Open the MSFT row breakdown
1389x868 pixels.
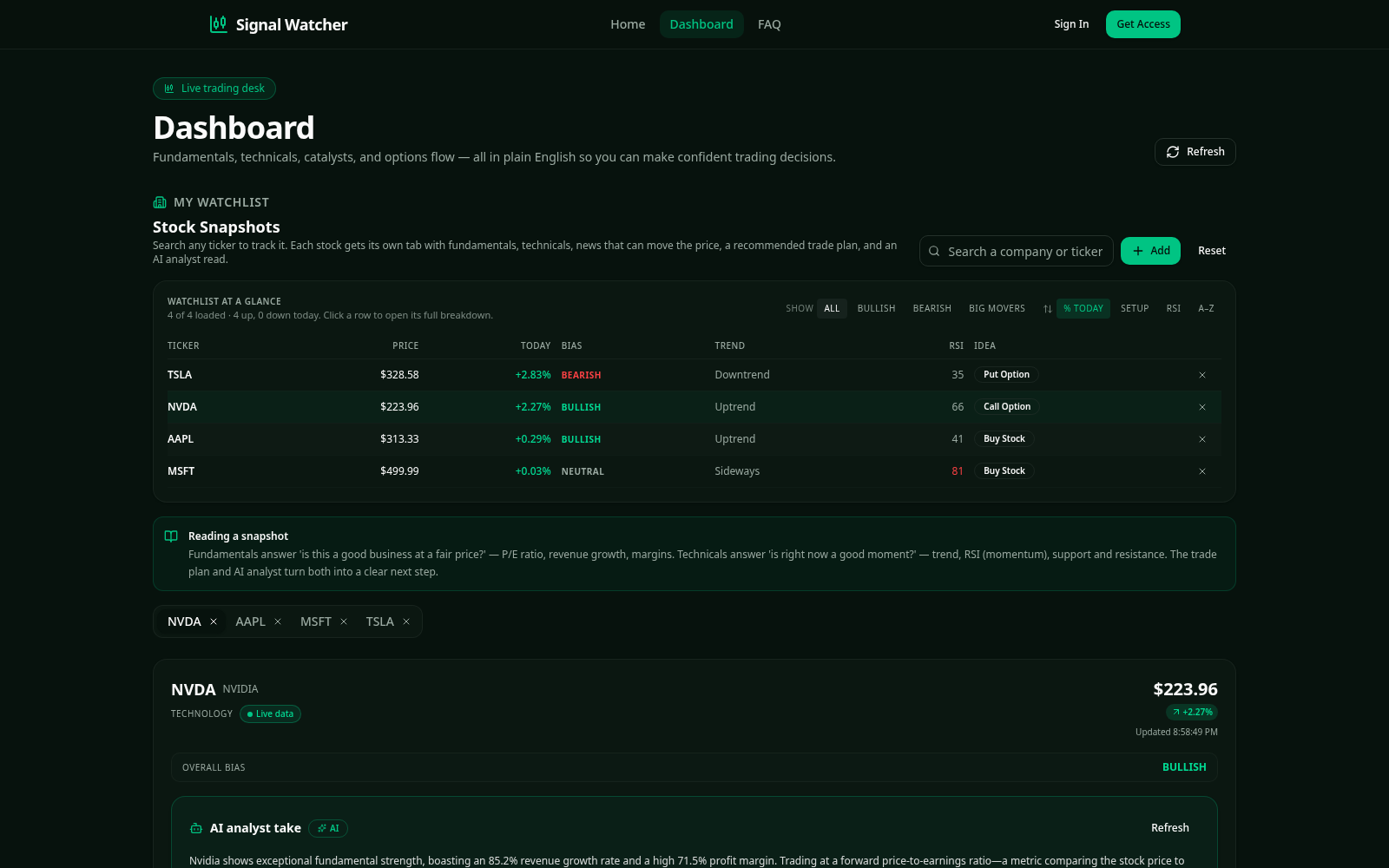click(x=694, y=471)
